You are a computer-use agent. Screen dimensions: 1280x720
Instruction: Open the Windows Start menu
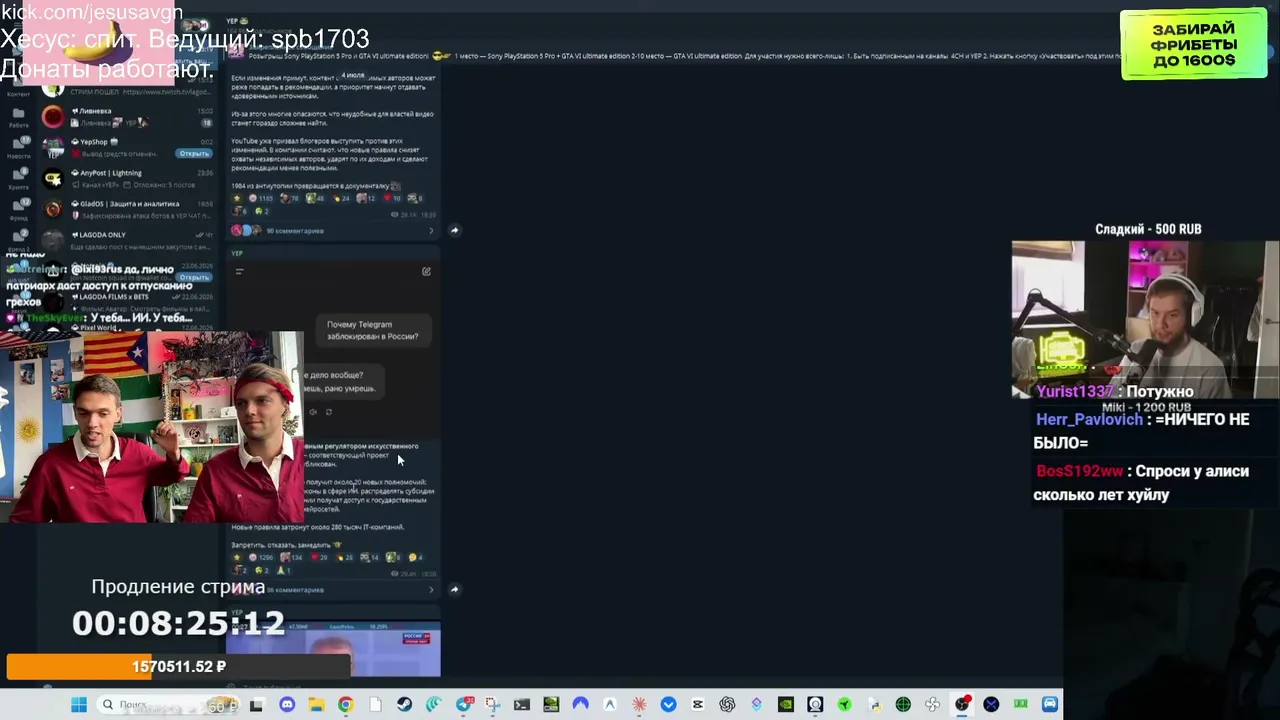pyautogui.click(x=79, y=705)
